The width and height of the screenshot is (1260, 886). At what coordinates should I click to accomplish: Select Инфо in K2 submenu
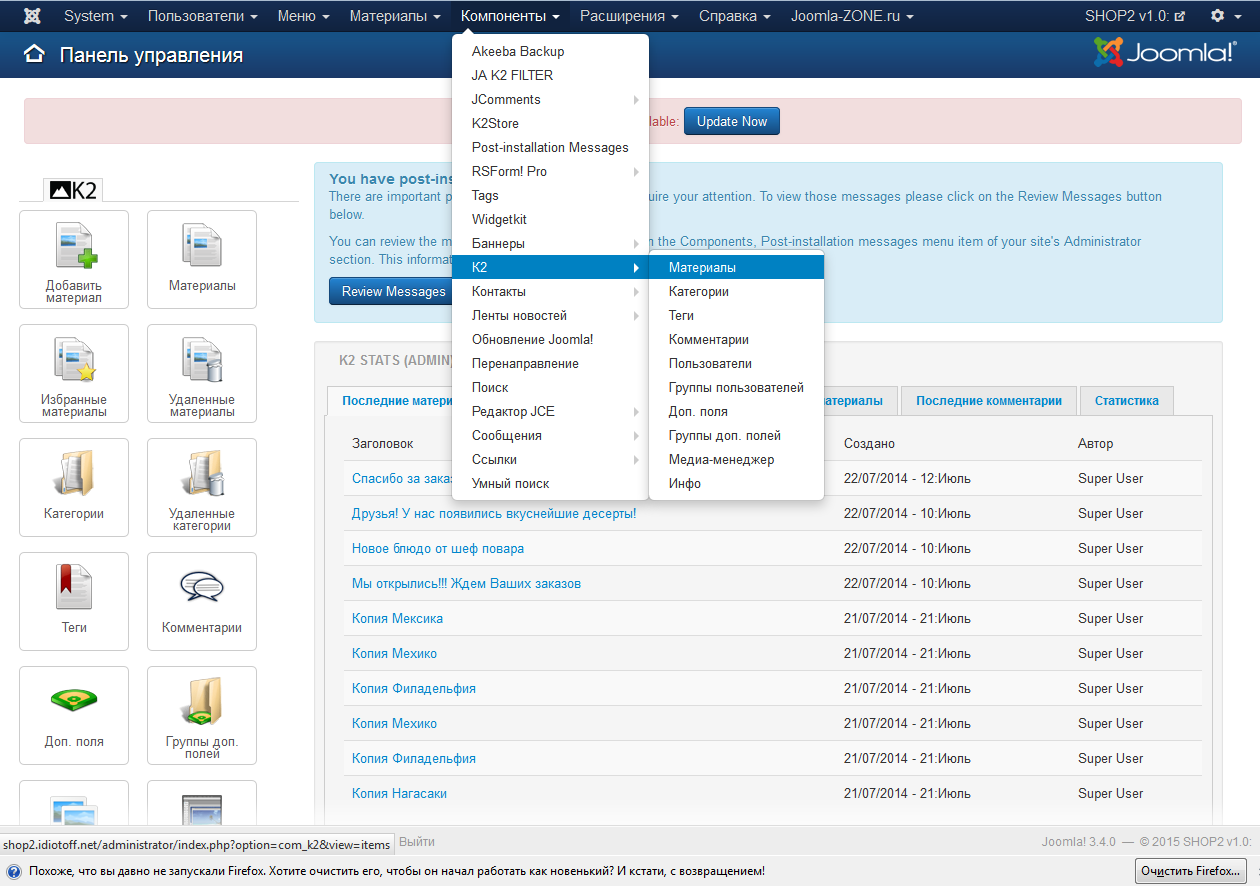click(737, 483)
